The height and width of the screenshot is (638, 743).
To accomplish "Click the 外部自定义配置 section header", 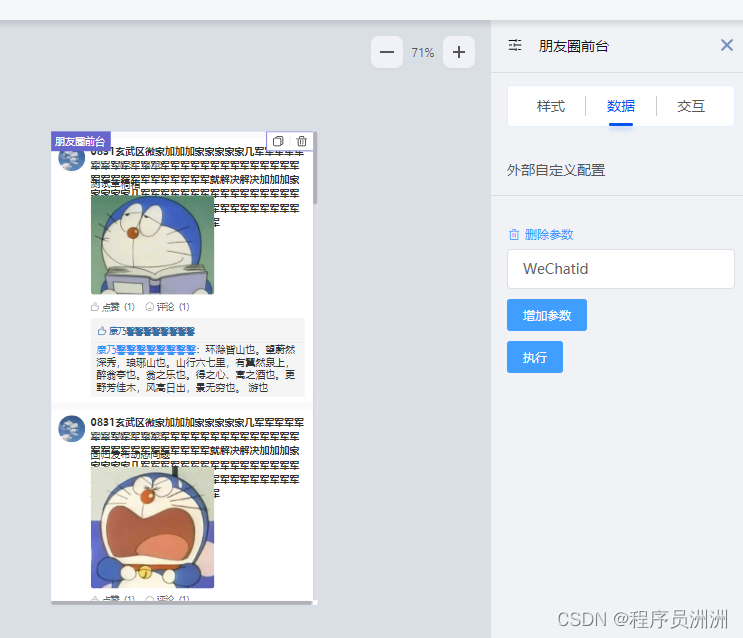I will point(556,170).
